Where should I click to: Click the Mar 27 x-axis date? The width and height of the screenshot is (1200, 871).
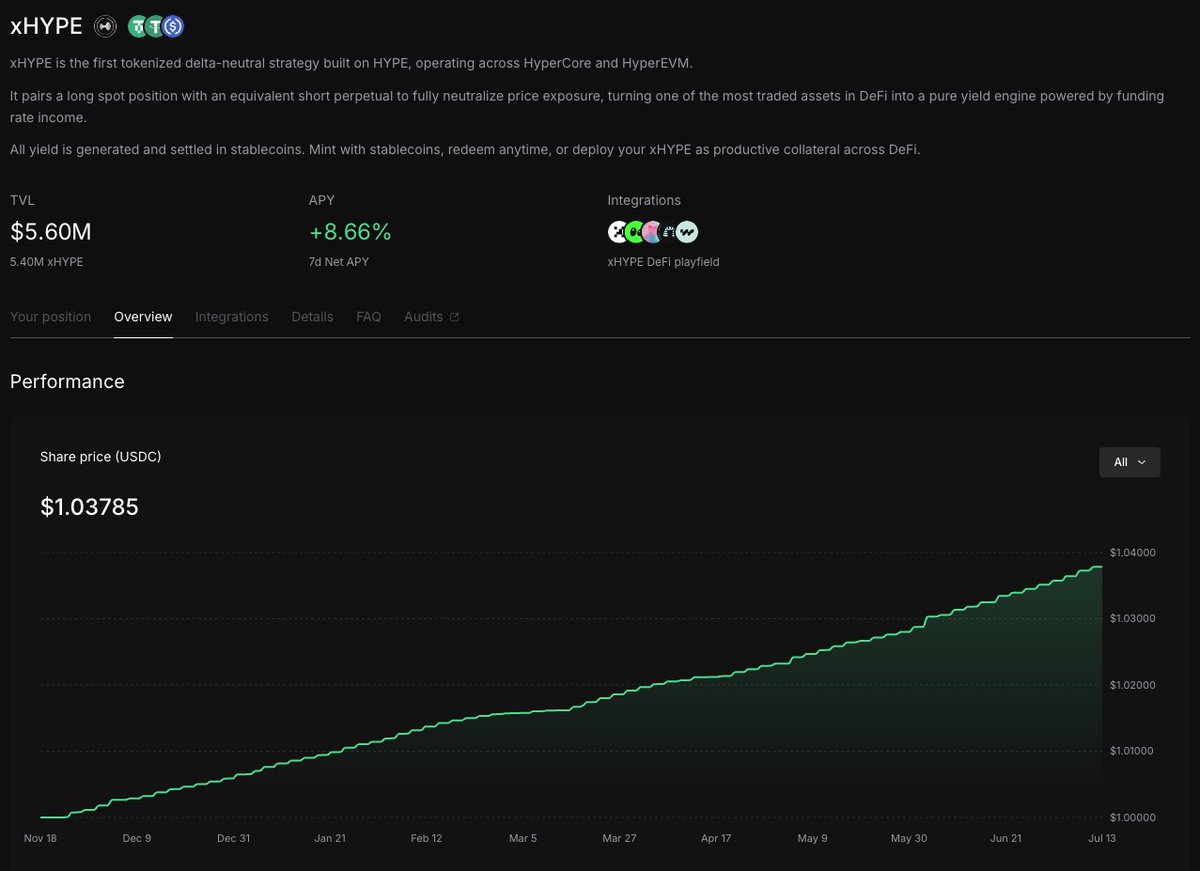click(x=619, y=838)
